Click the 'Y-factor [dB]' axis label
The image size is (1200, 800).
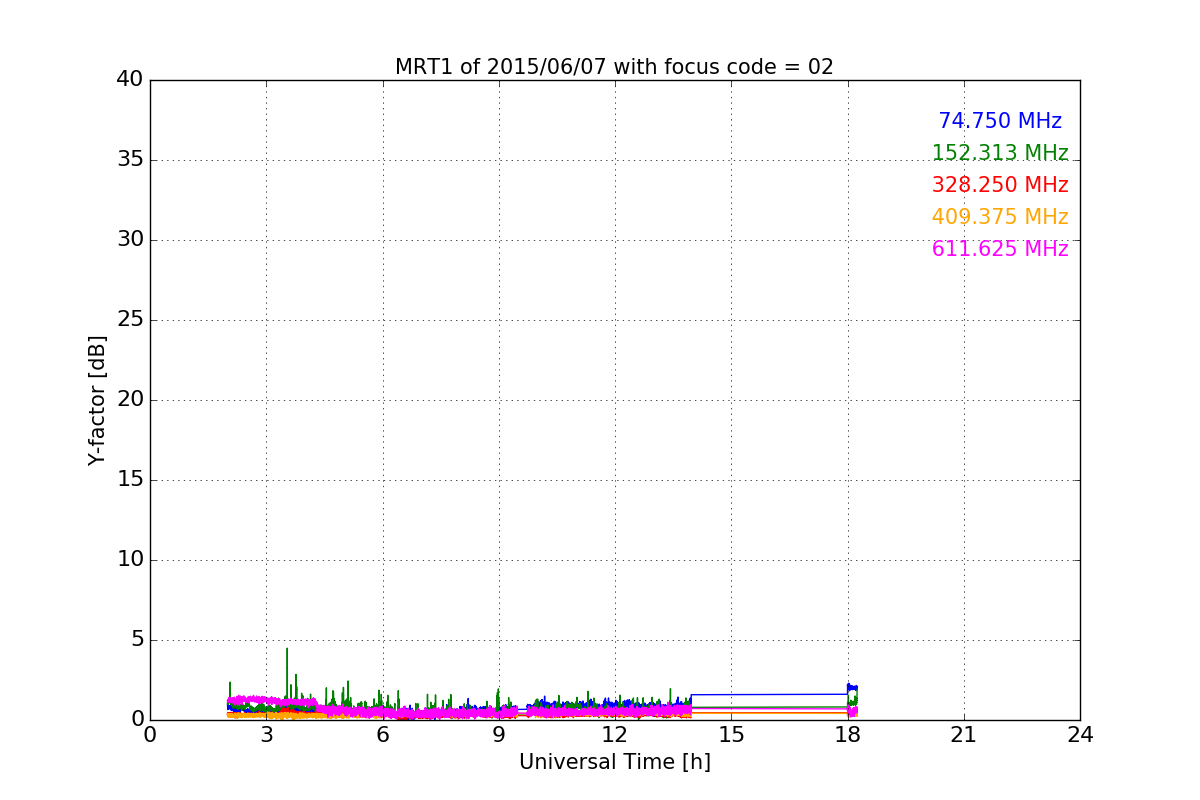[97, 400]
